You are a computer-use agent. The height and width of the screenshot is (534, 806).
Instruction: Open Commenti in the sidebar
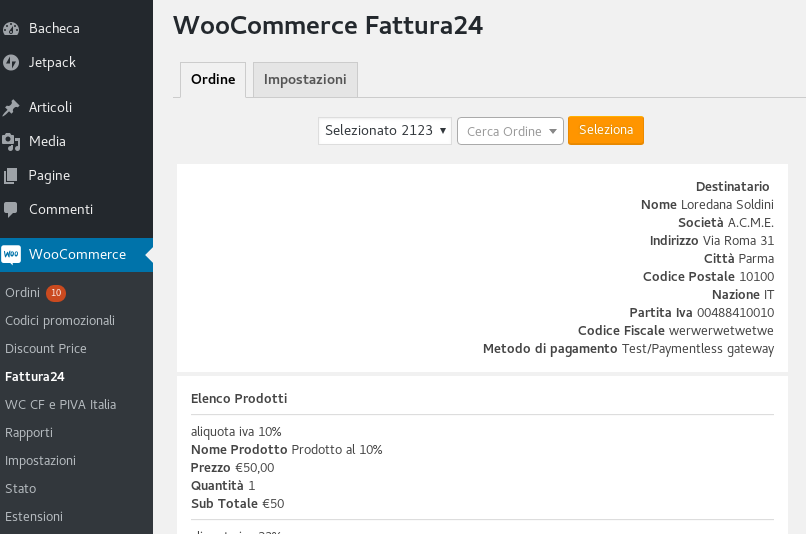point(61,209)
